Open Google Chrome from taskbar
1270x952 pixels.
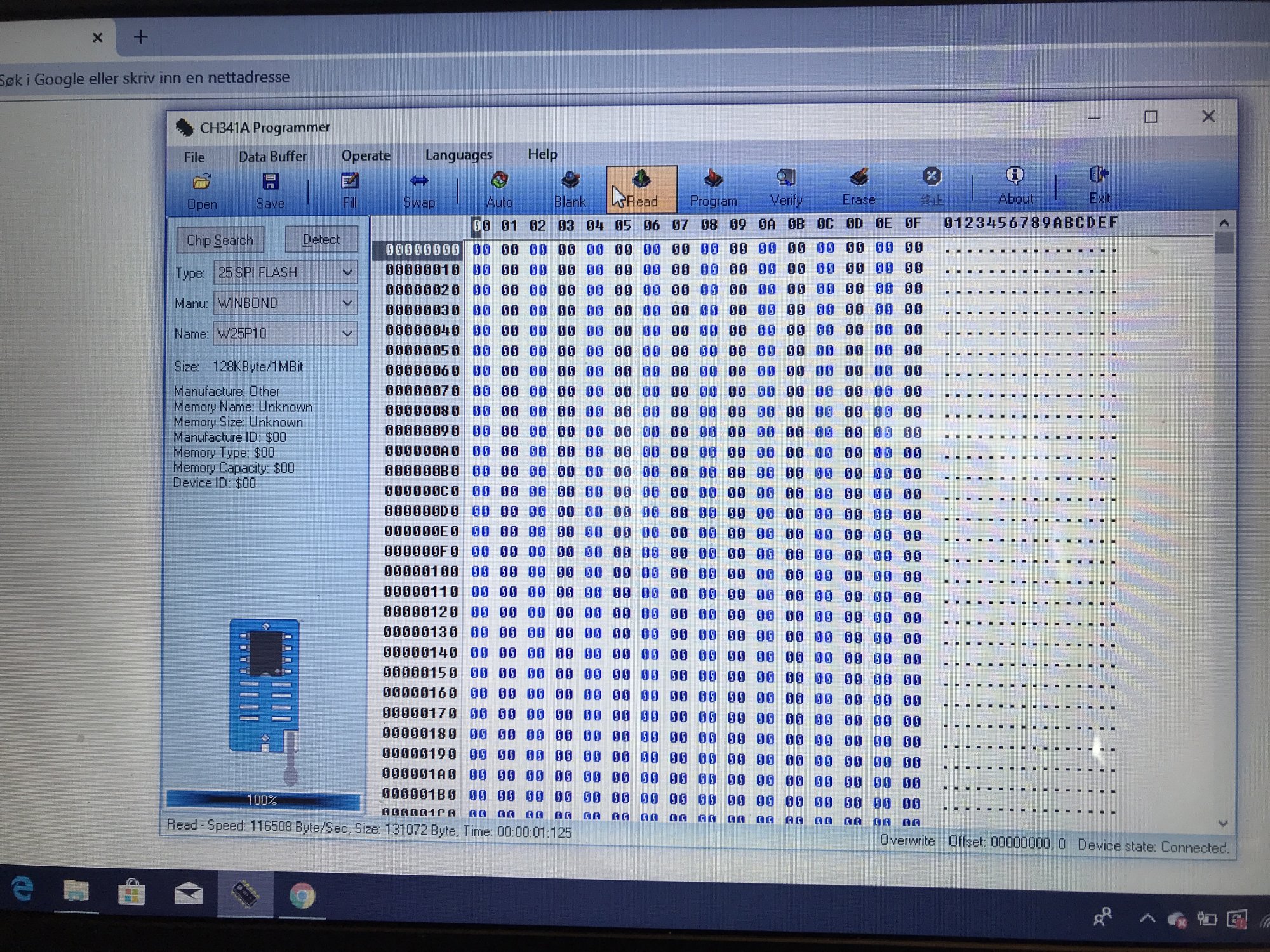click(x=302, y=896)
